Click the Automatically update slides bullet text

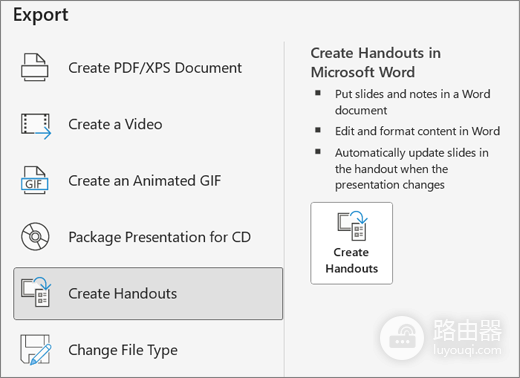[412, 169]
